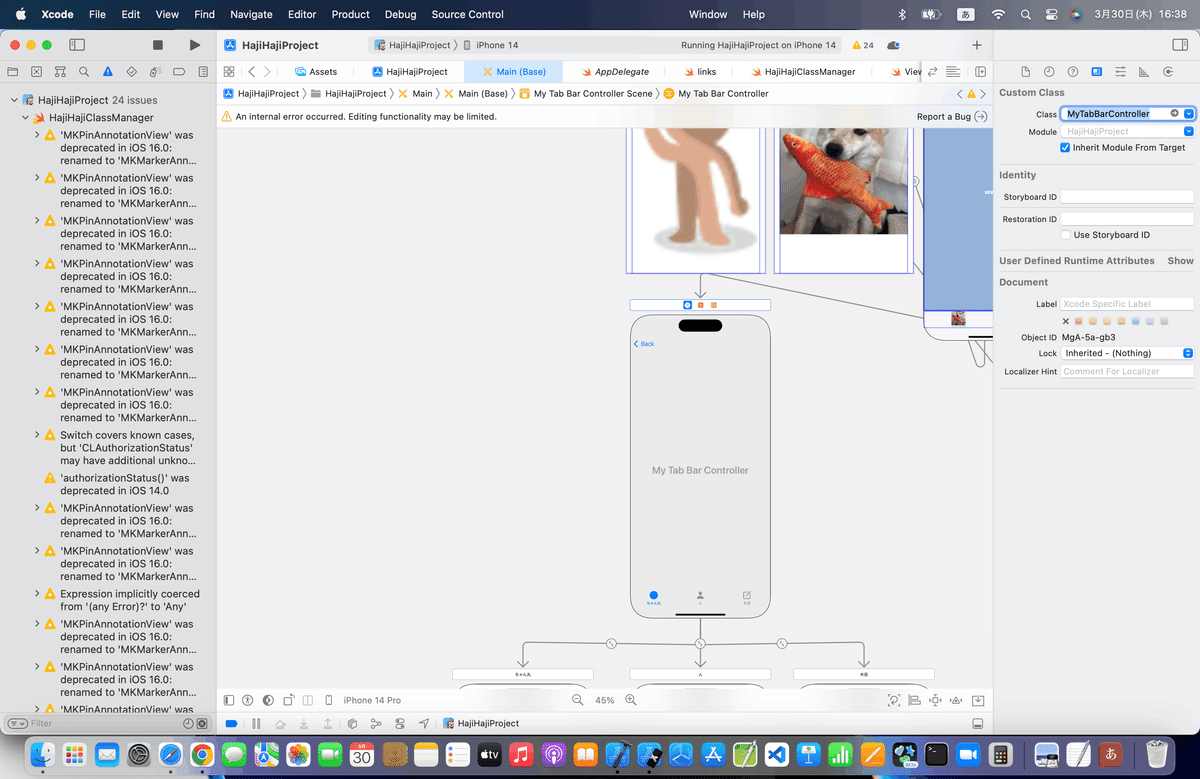Click the Restoration ID input field
The height and width of the screenshot is (779, 1200).
1127,219
